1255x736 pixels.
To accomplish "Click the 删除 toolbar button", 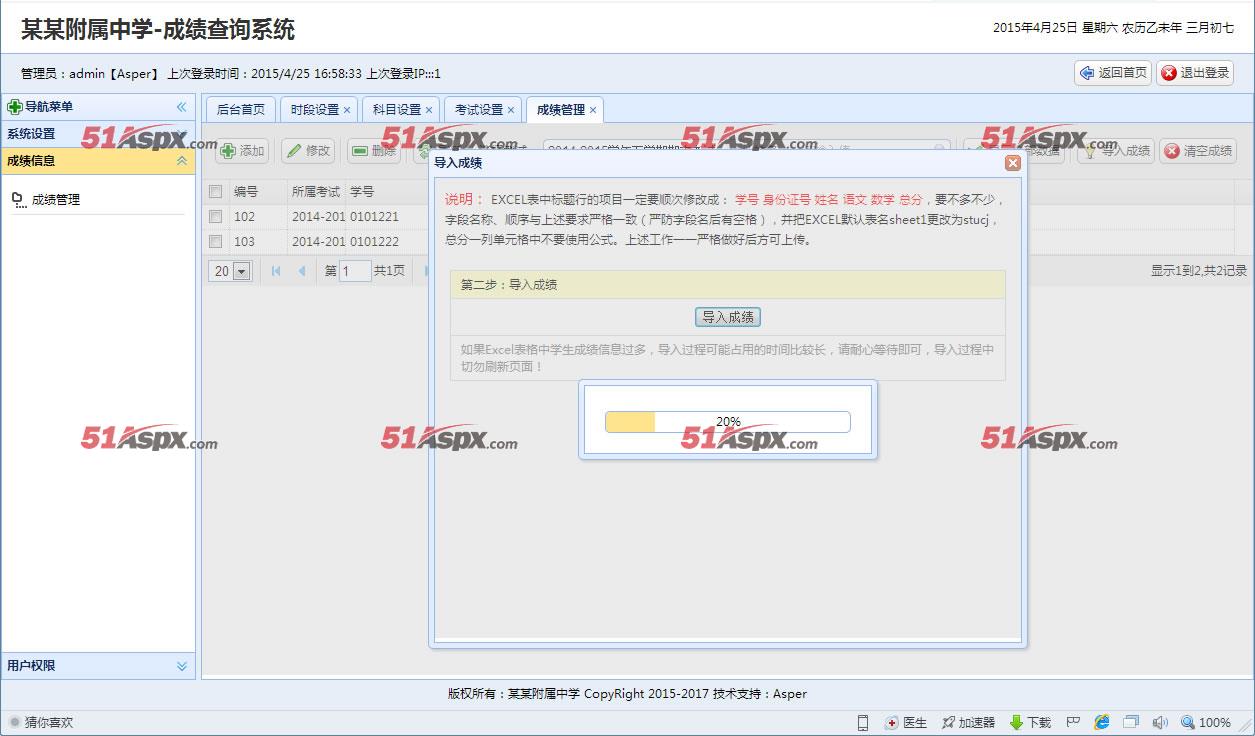I will click(x=374, y=151).
